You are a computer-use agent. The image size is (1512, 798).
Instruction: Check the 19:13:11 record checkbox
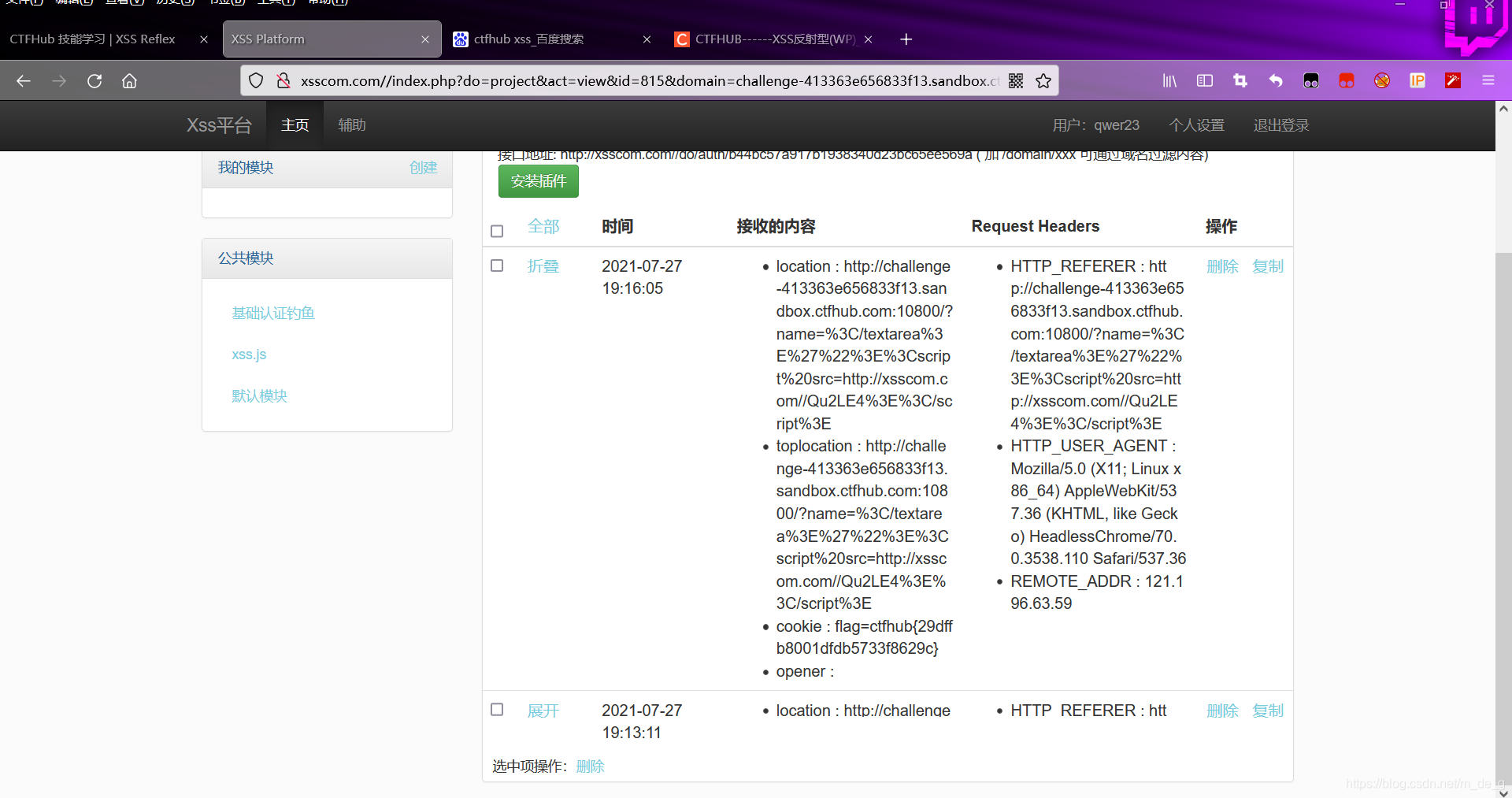tap(497, 710)
